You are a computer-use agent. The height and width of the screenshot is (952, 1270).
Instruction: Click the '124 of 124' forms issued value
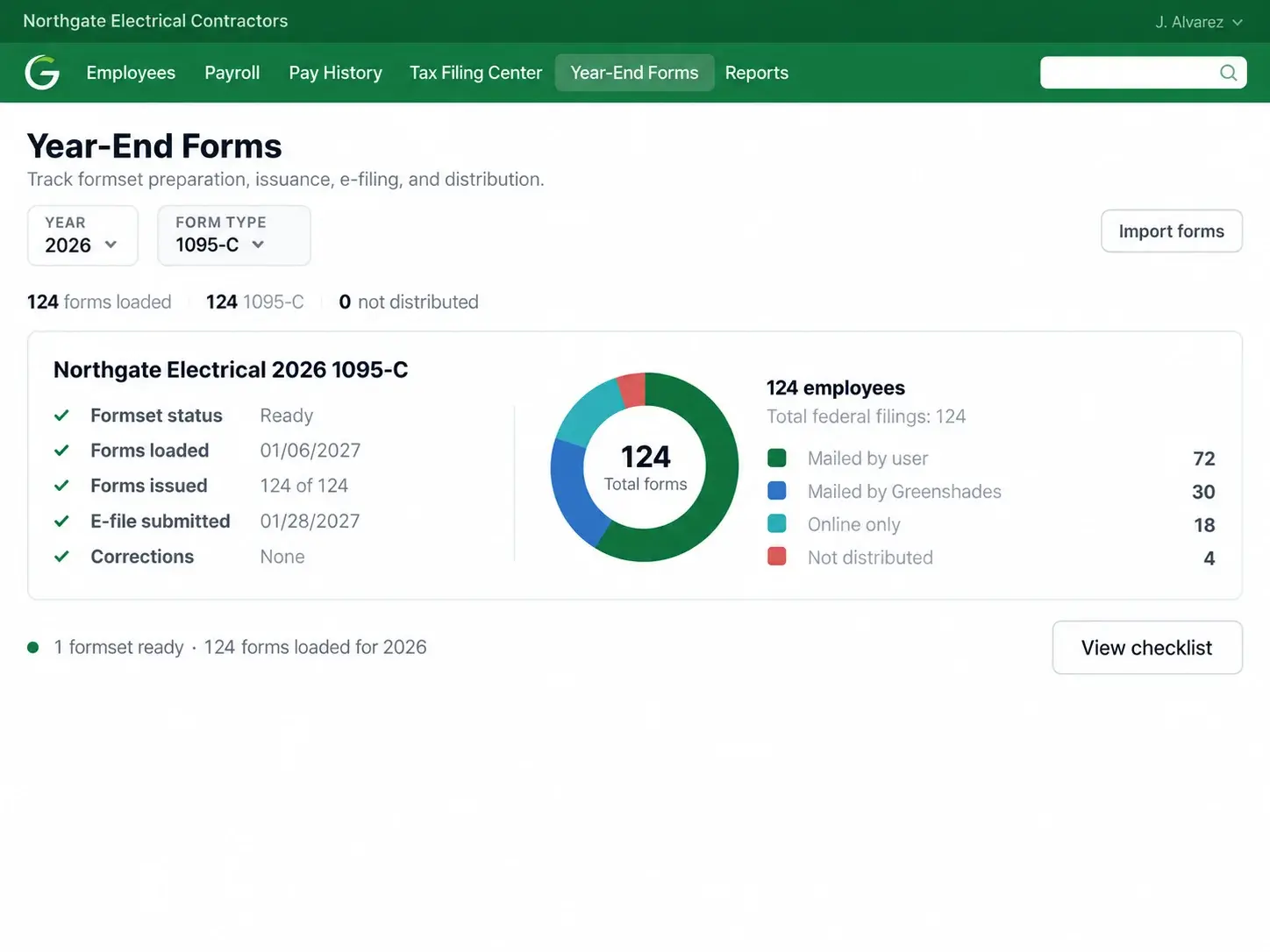pyautogui.click(x=304, y=486)
